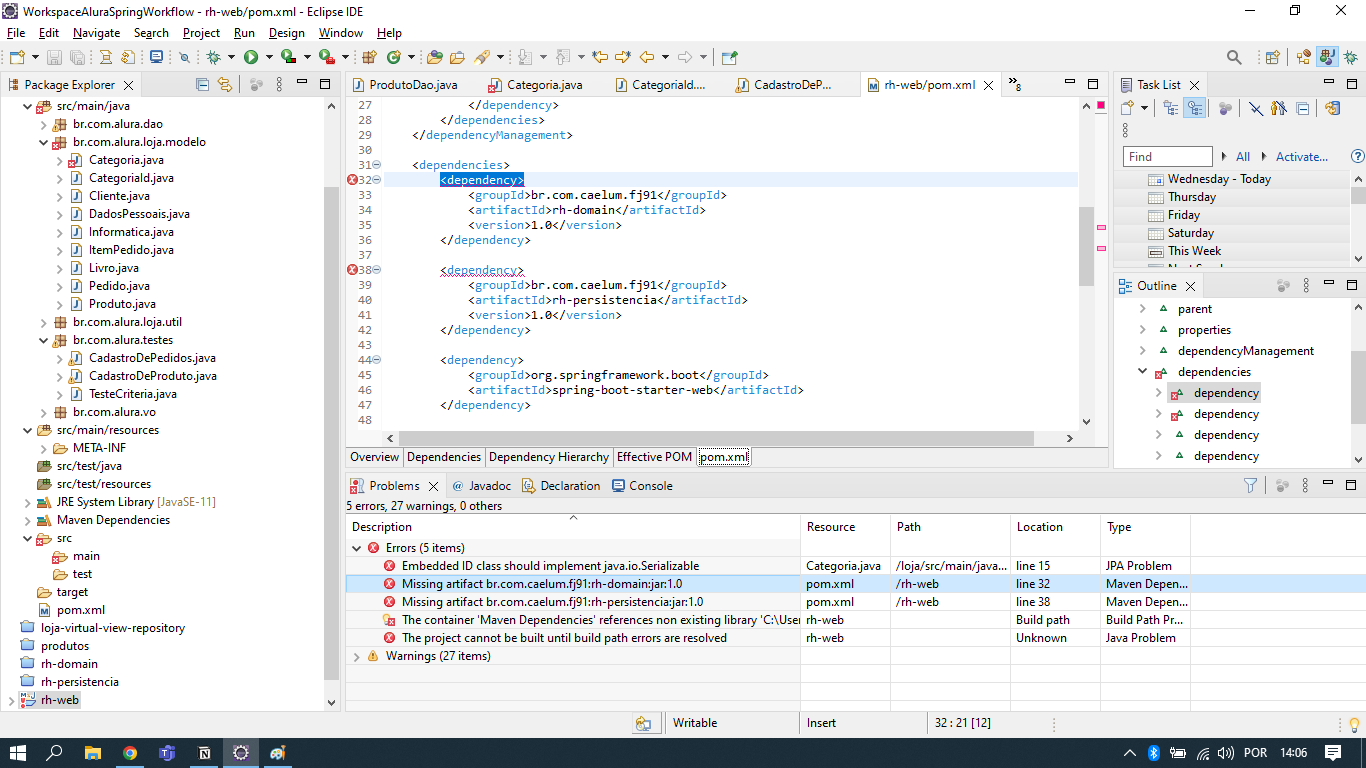Screen dimensions: 1366x768
Task: Switch to Effective POM tab
Action: [654, 457]
